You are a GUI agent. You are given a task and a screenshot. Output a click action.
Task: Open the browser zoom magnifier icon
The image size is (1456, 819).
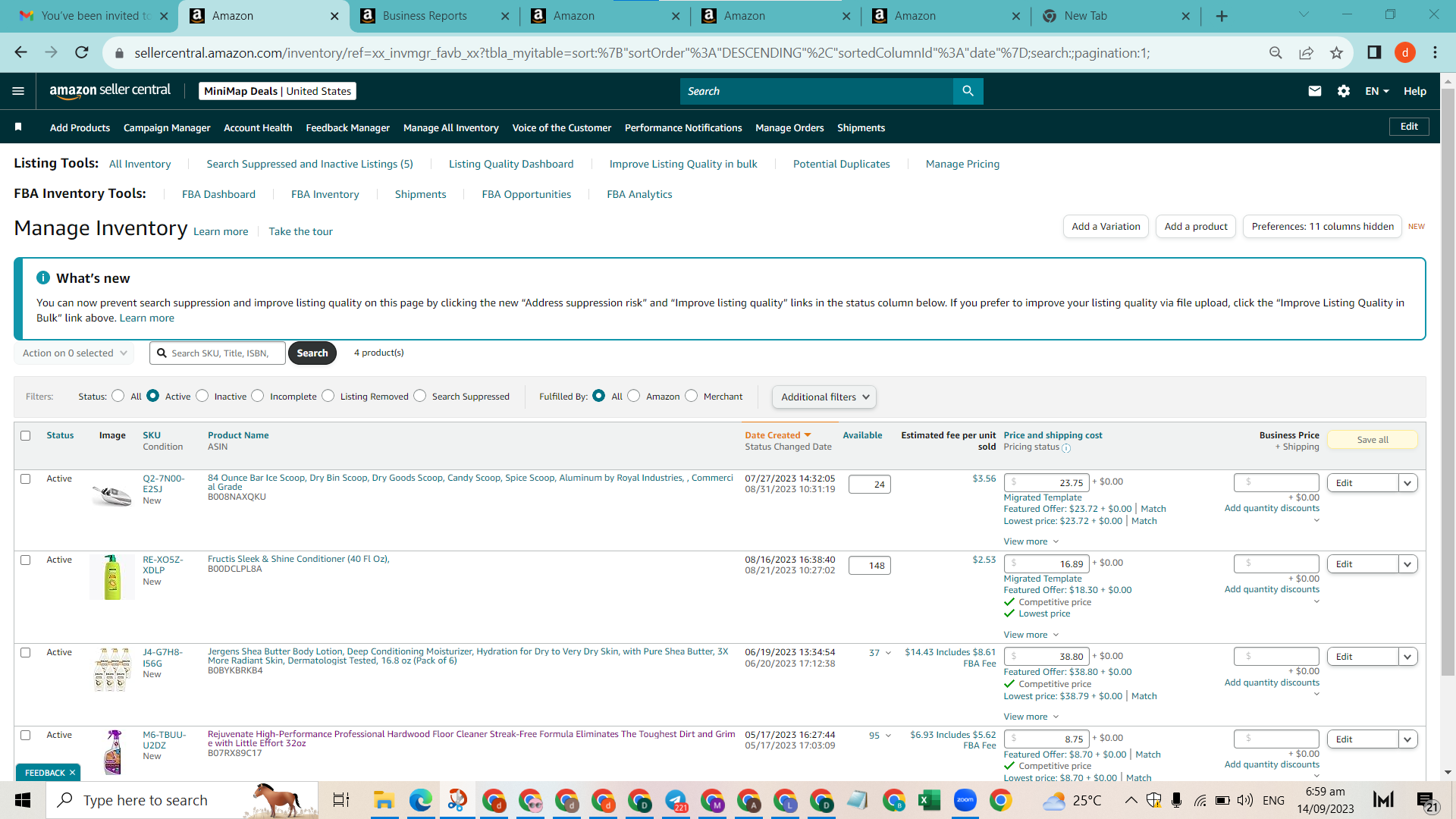pyautogui.click(x=1276, y=52)
